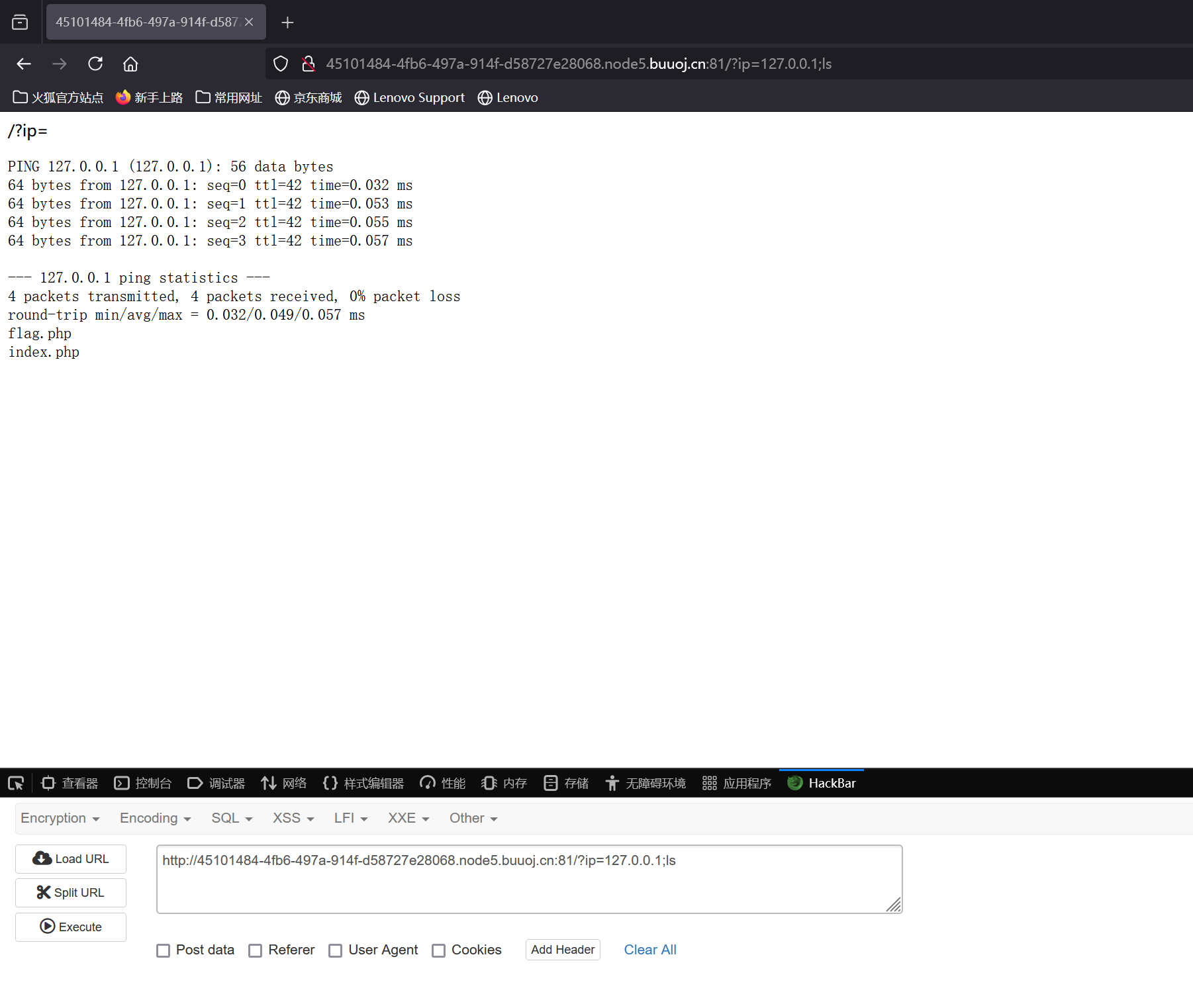1193x1008 pixels.
Task: Expand the XSS dropdown
Action: click(x=293, y=818)
